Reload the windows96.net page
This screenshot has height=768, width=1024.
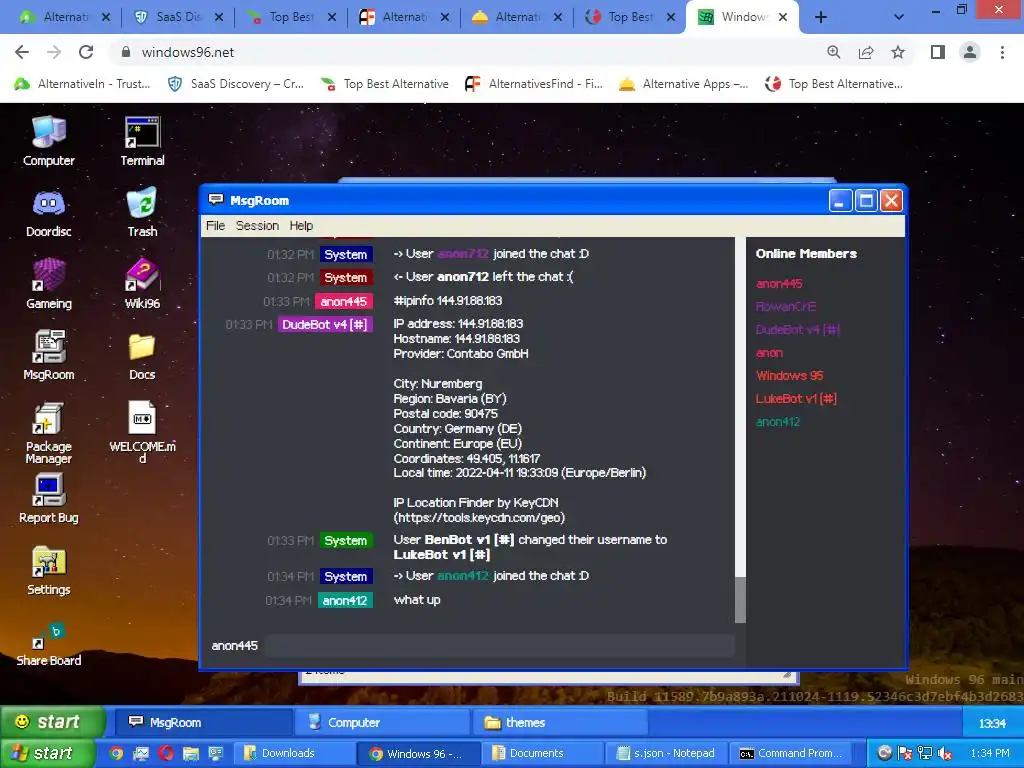pos(86,52)
